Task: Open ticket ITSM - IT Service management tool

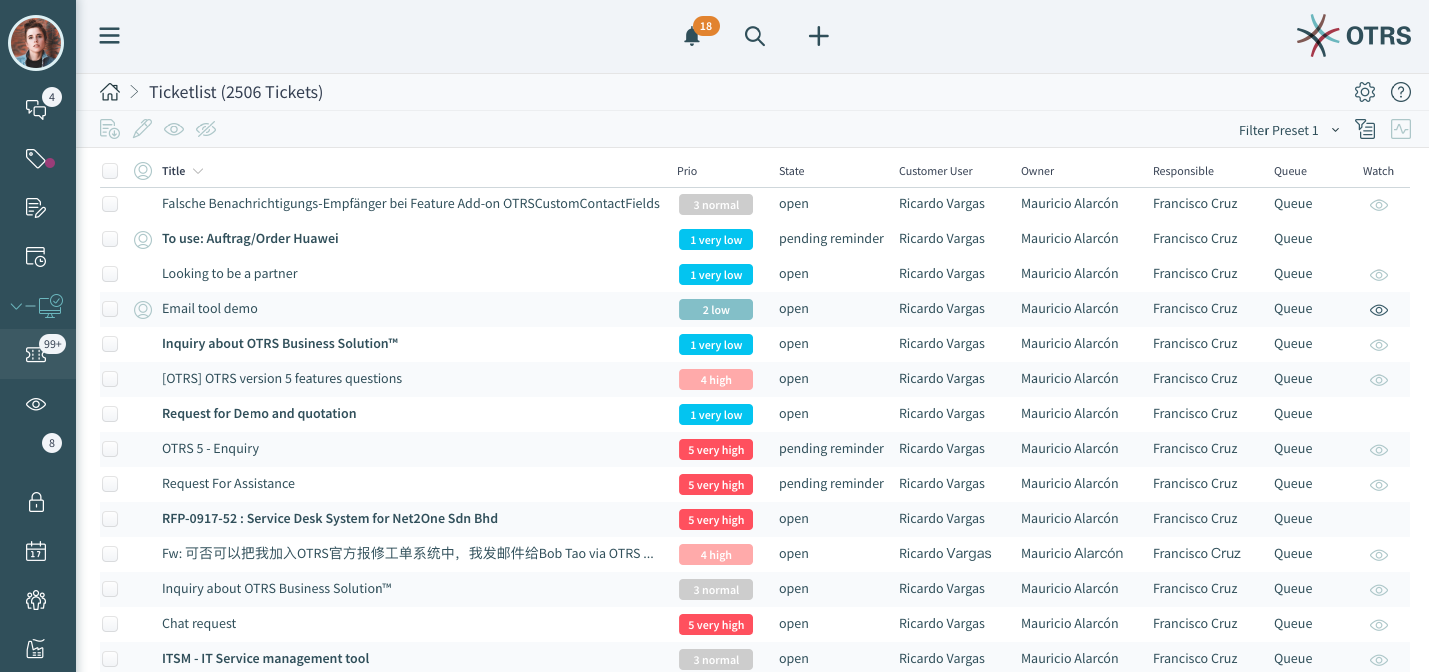Action: pos(266,658)
